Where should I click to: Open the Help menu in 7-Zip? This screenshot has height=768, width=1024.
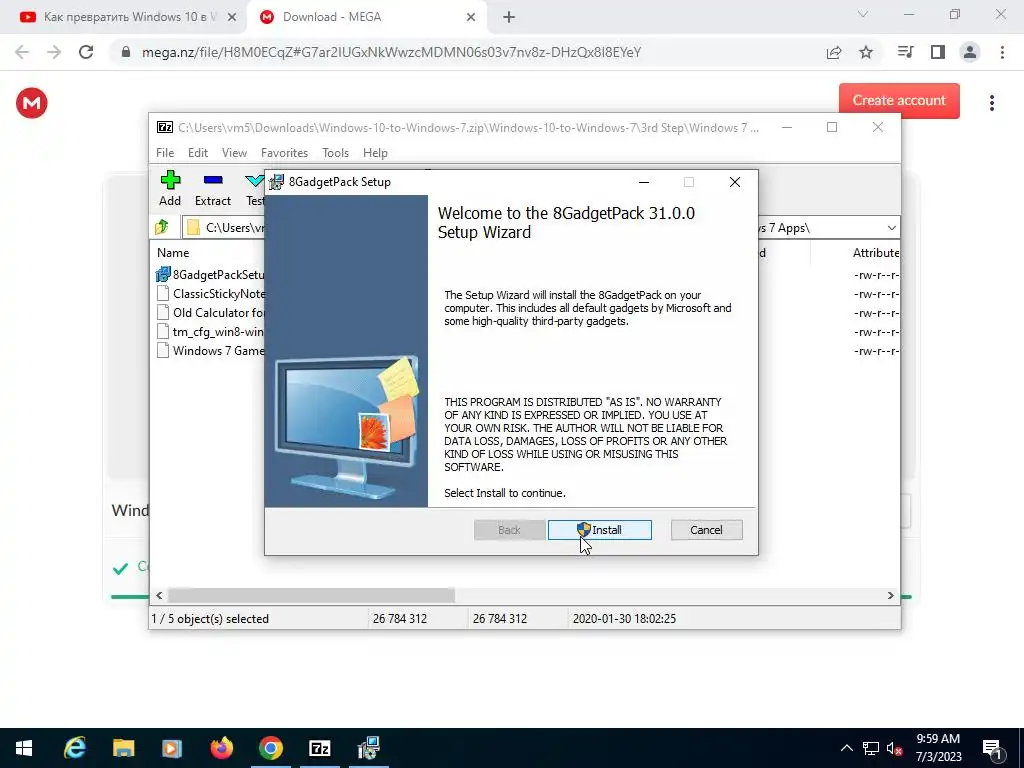point(375,153)
